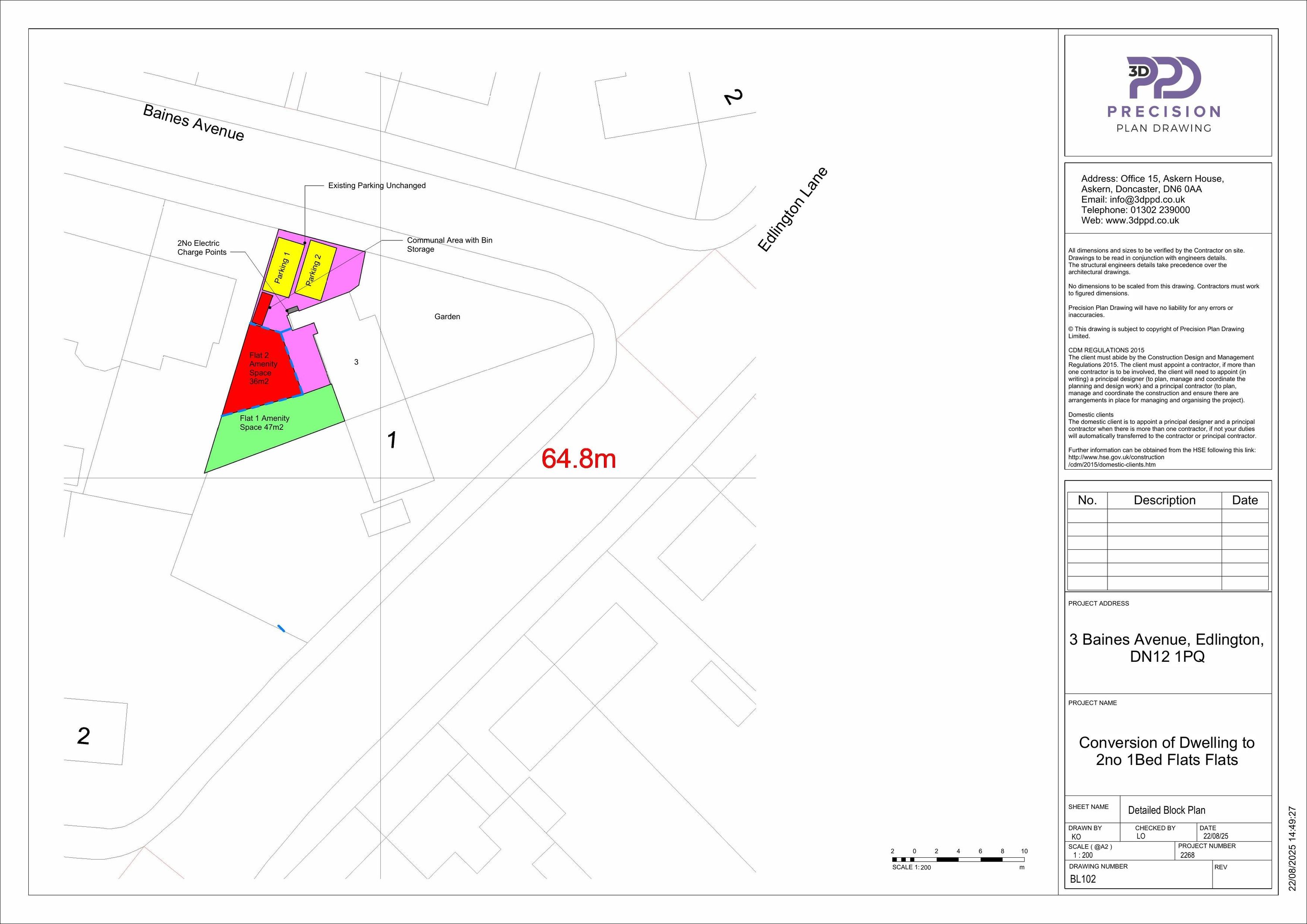Click the Edlington Lane street label
Image resolution: width=1307 pixels, height=924 pixels.
(792, 210)
